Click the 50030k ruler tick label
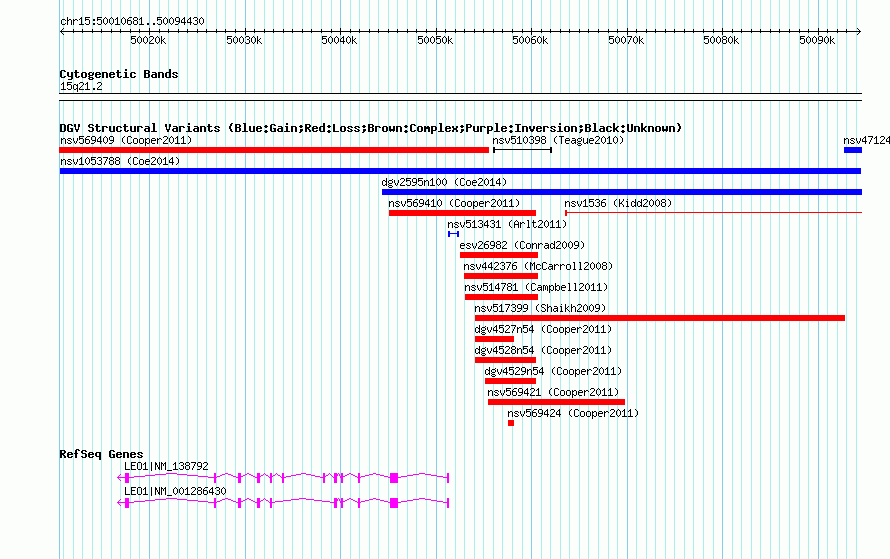Viewport: 890px width, 559px height. [x=244, y=40]
